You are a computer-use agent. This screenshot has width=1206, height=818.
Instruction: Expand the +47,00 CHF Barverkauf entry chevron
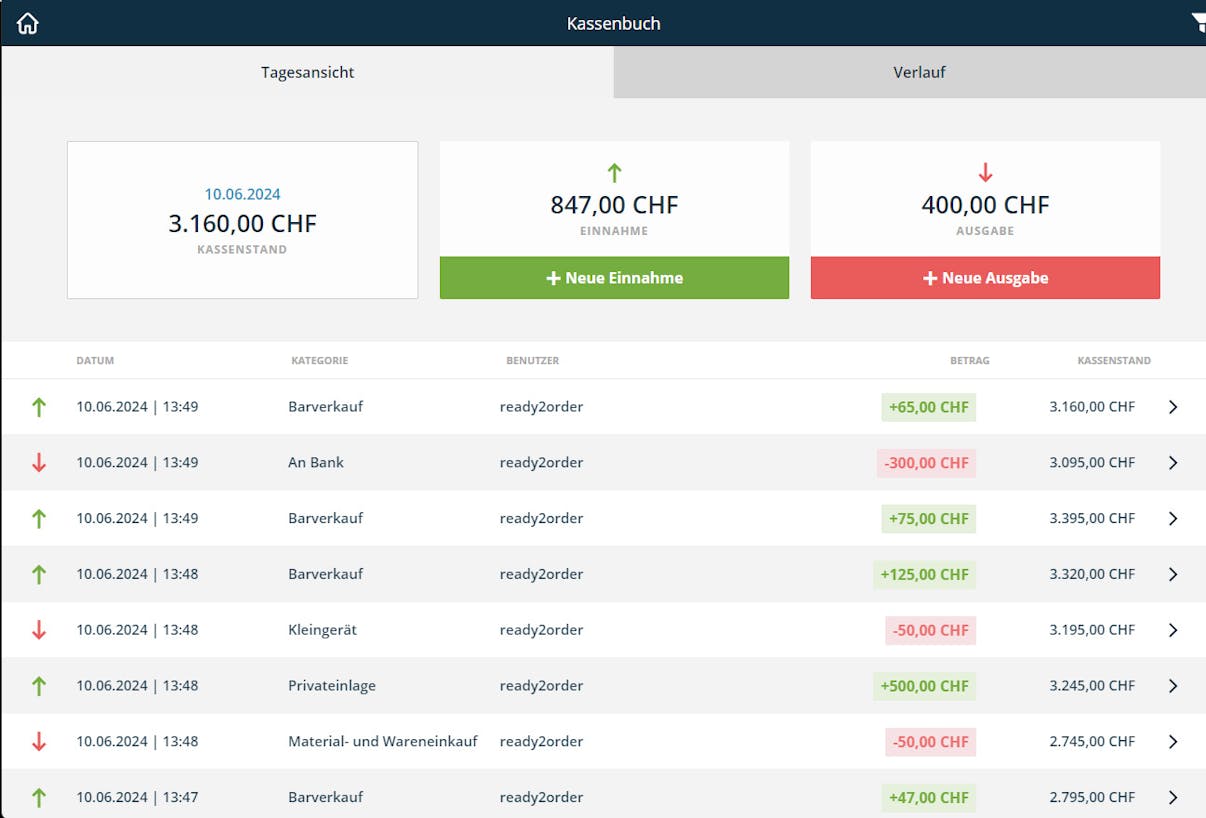point(1173,798)
